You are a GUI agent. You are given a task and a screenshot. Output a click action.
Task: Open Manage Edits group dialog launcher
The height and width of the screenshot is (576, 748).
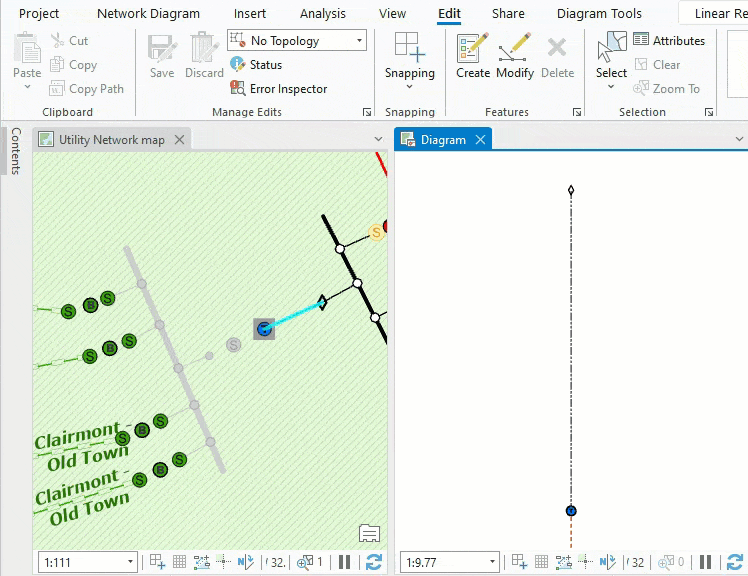click(367, 112)
